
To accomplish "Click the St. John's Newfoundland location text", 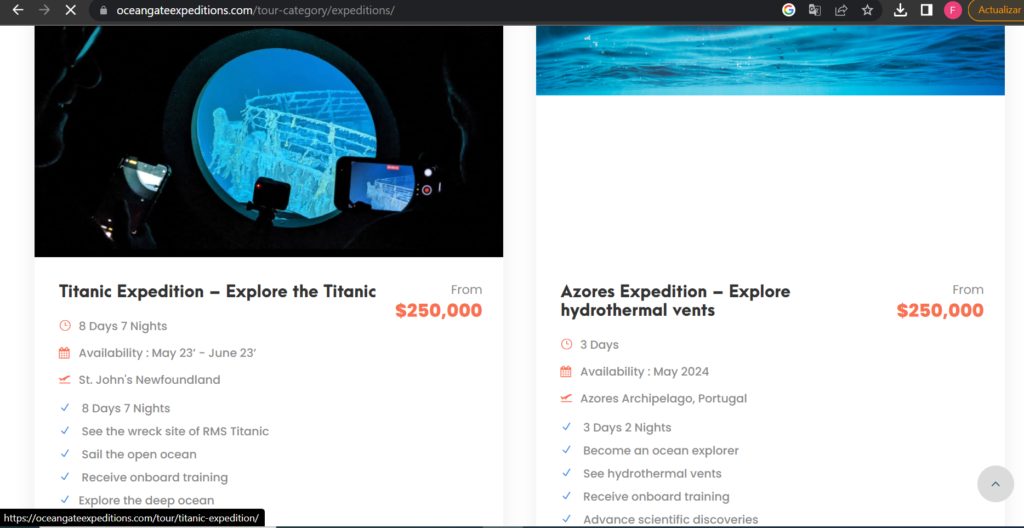I will tap(150, 380).
